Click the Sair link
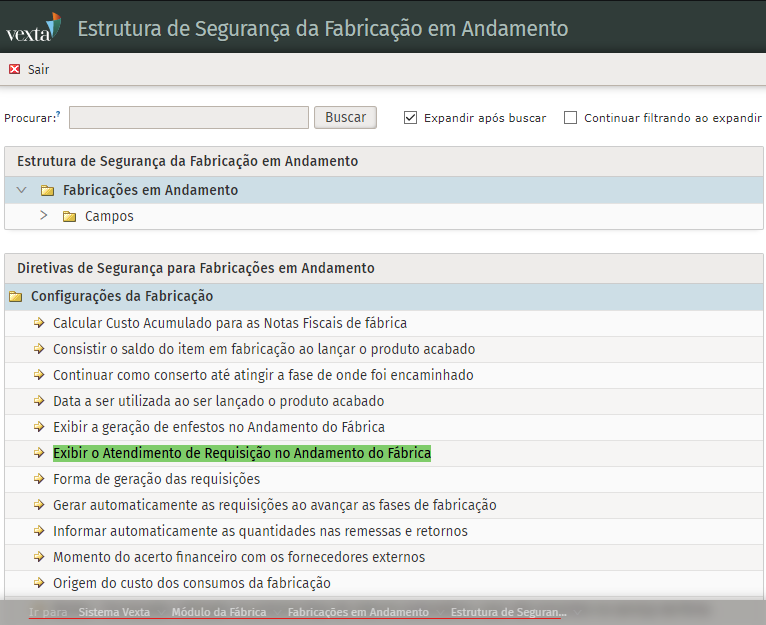Screen dimensions: 766x625 [x=38, y=70]
